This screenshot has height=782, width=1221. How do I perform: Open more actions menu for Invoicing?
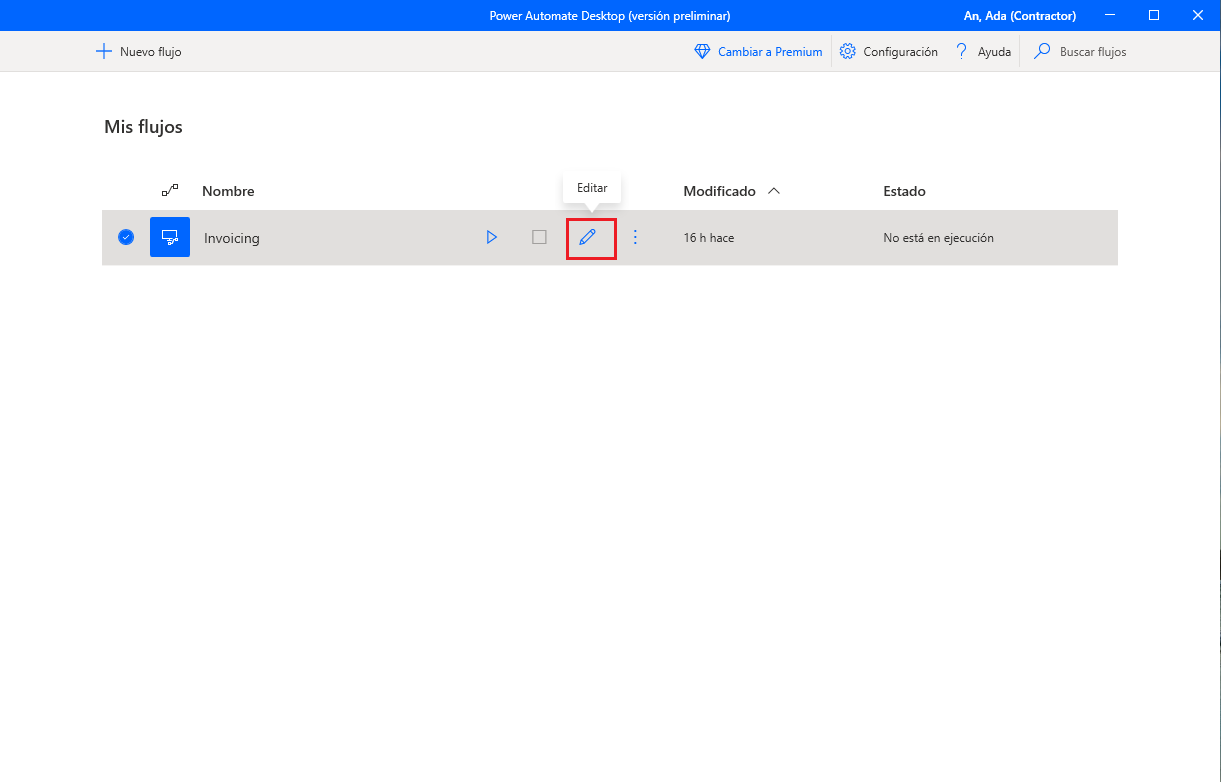pyautogui.click(x=635, y=237)
